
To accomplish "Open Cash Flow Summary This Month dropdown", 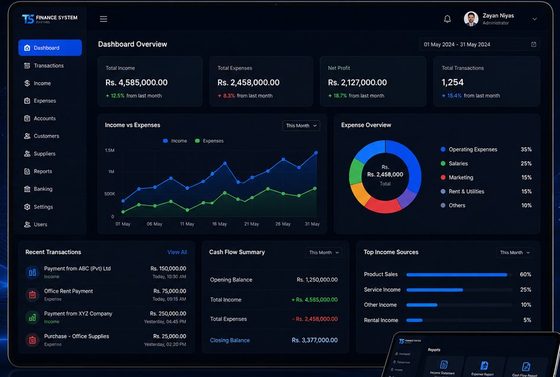I will (x=324, y=252).
